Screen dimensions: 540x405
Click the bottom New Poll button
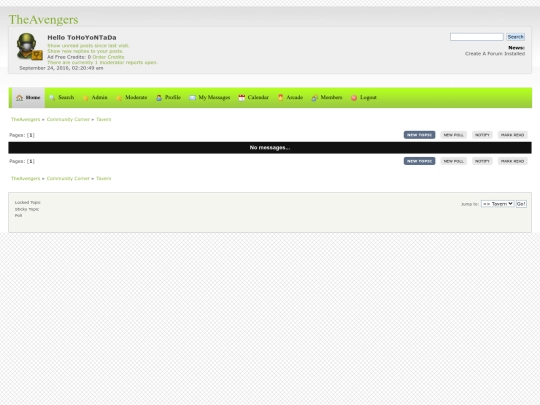pos(454,161)
